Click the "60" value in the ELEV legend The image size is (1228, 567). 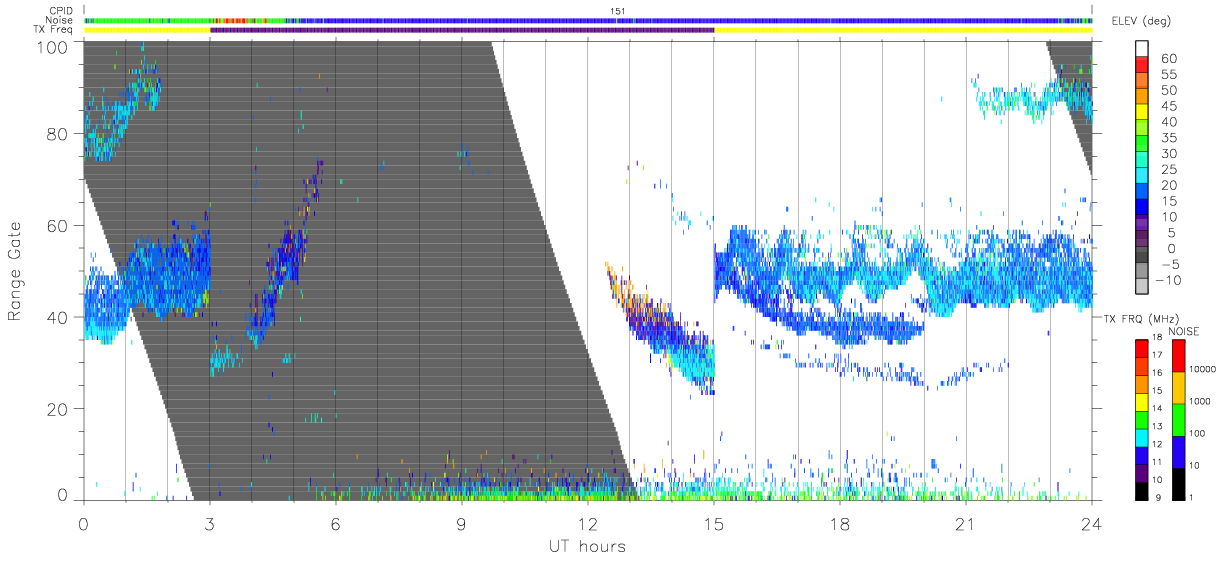click(1168, 58)
